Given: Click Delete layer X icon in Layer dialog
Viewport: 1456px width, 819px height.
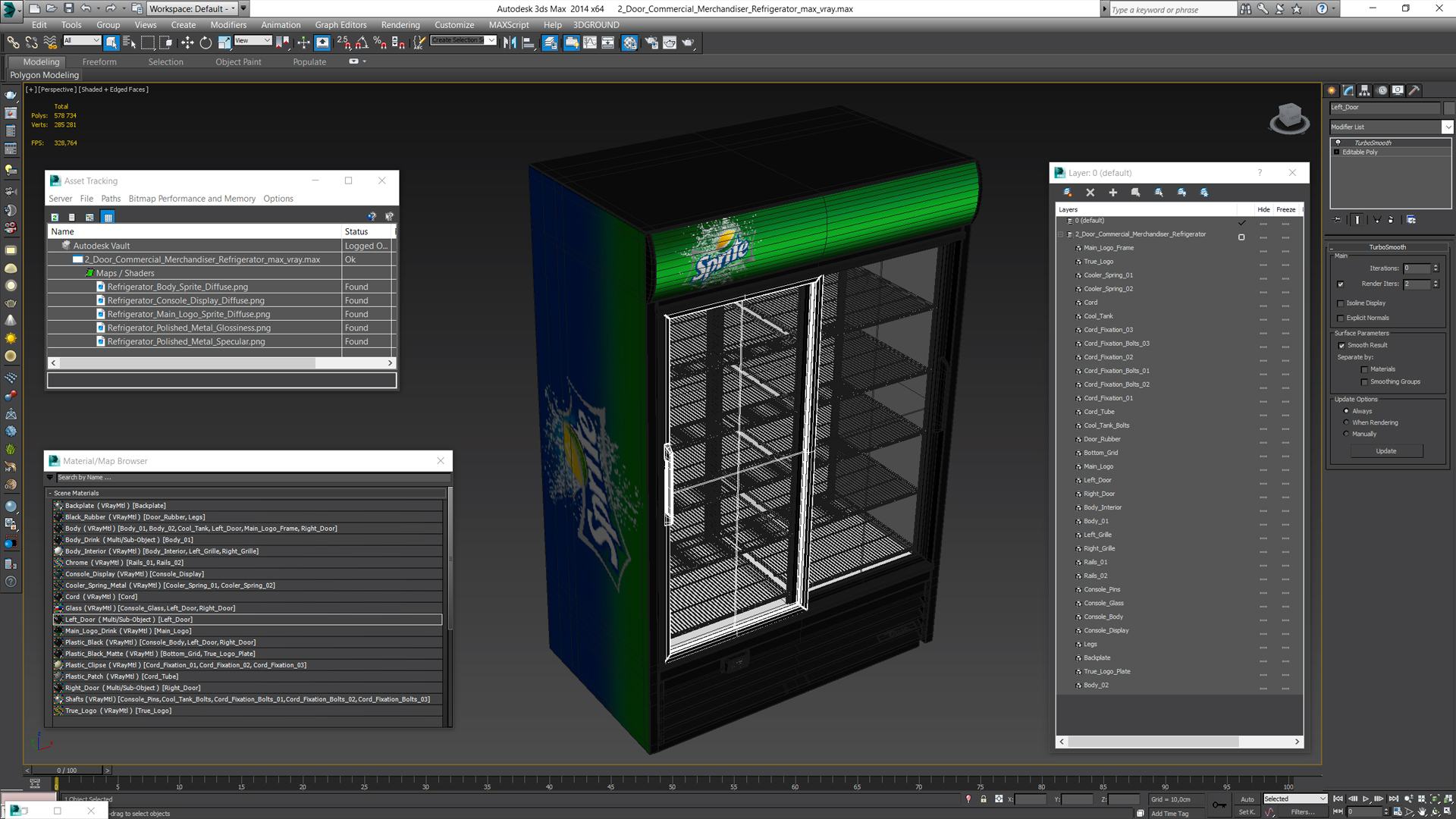Looking at the screenshot, I should (x=1090, y=193).
